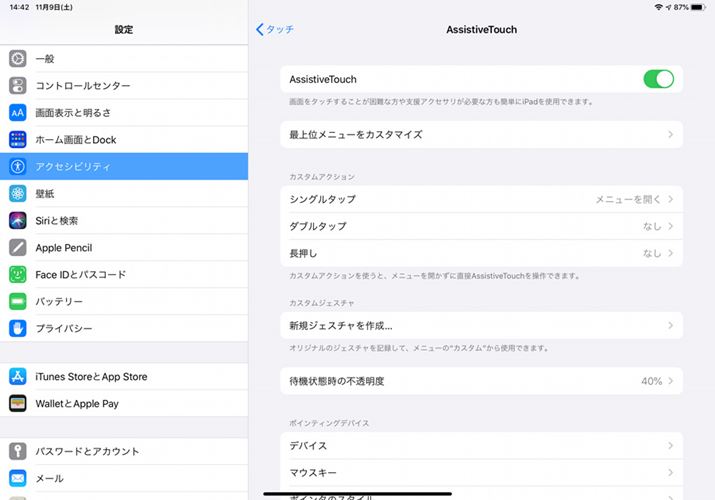Open WalletとApple Pay settings
The image size is (715, 500).
tap(124, 403)
